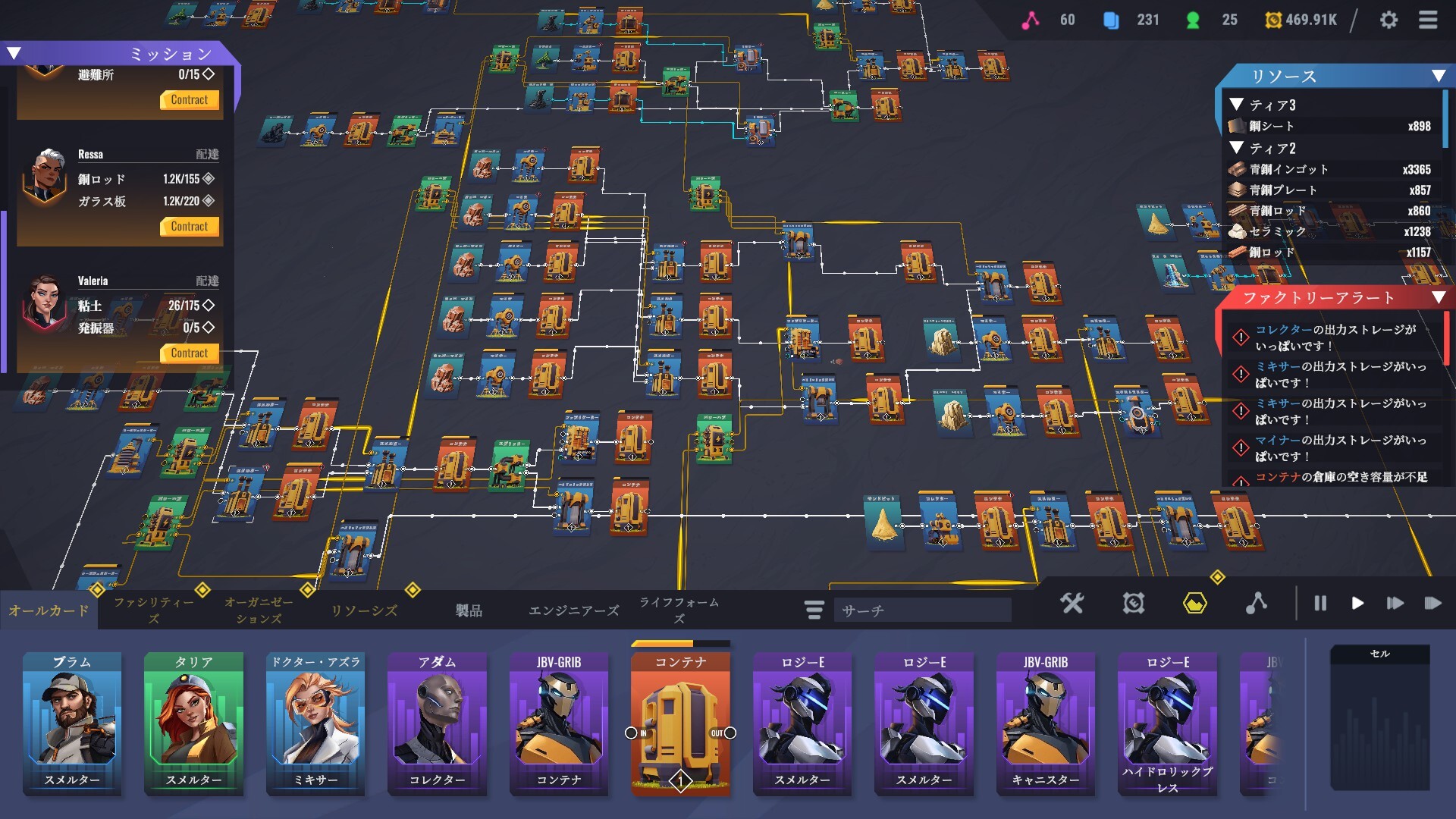Open the settings gear in top bar
This screenshot has height=819, width=1456.
pyautogui.click(x=1389, y=20)
